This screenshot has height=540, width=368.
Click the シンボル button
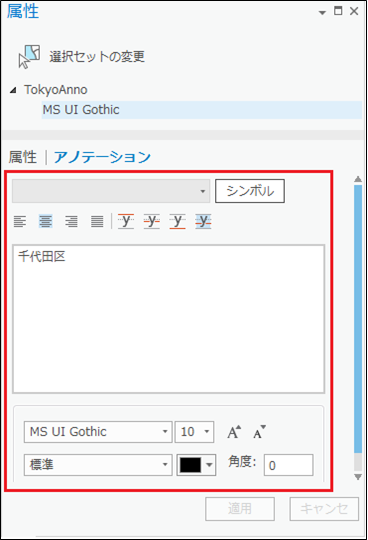click(x=250, y=191)
